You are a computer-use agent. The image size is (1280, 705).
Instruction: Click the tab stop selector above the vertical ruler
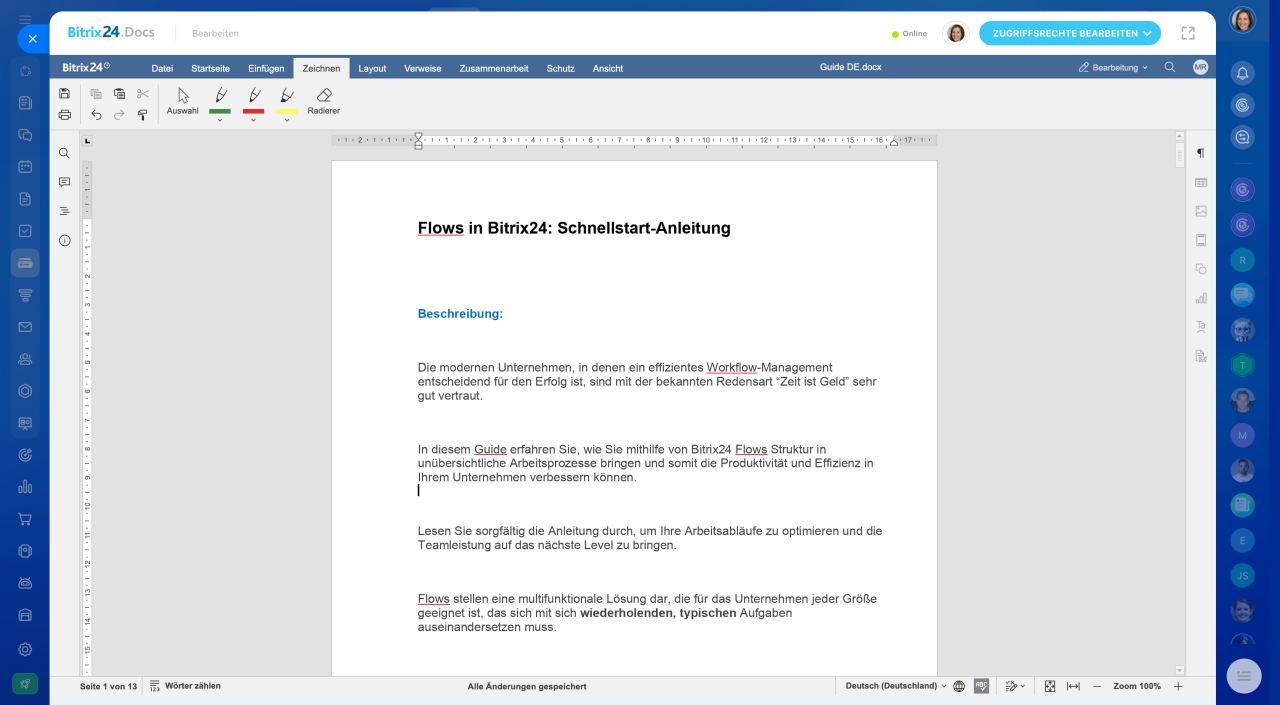tap(87, 141)
